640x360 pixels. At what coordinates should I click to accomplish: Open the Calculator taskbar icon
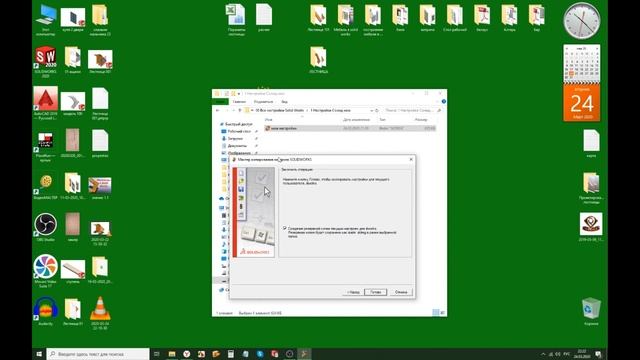[x=231, y=354]
